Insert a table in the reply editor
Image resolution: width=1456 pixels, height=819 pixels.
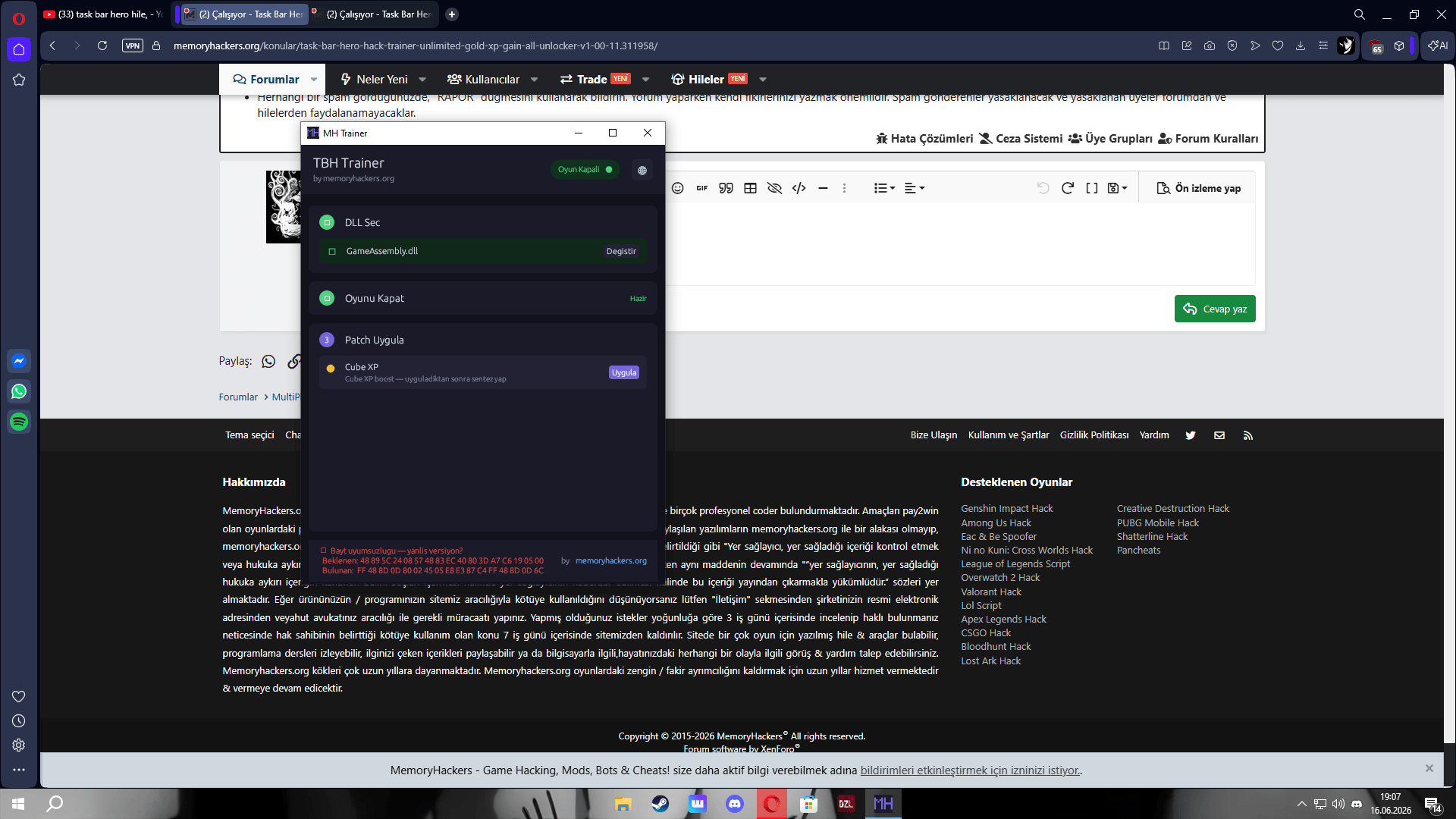coord(751,188)
